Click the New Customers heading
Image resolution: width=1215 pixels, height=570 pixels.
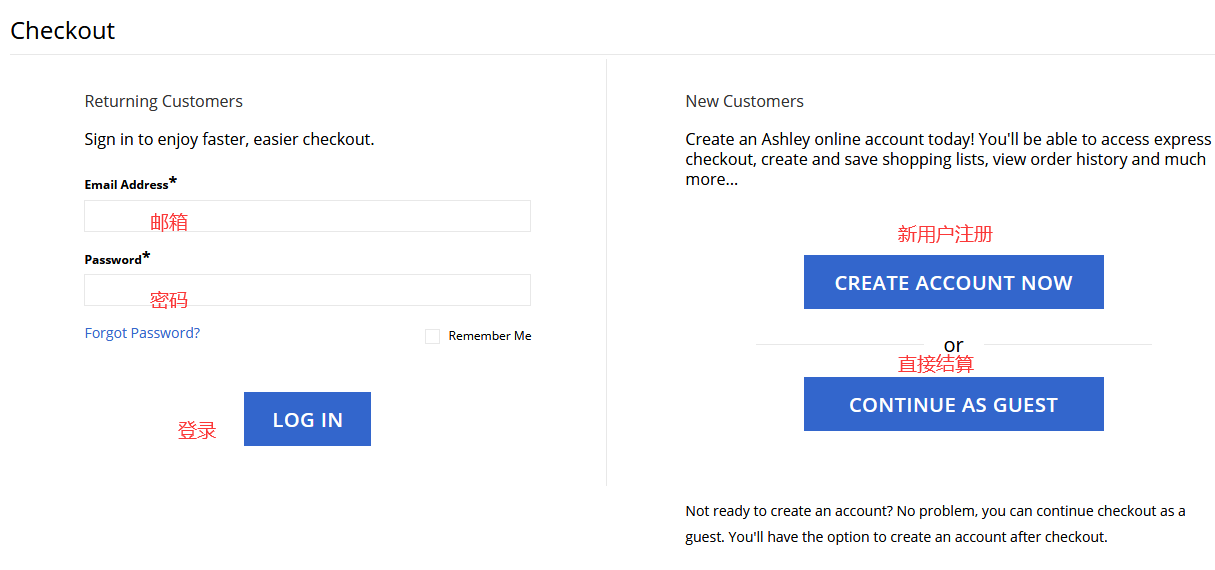(744, 101)
